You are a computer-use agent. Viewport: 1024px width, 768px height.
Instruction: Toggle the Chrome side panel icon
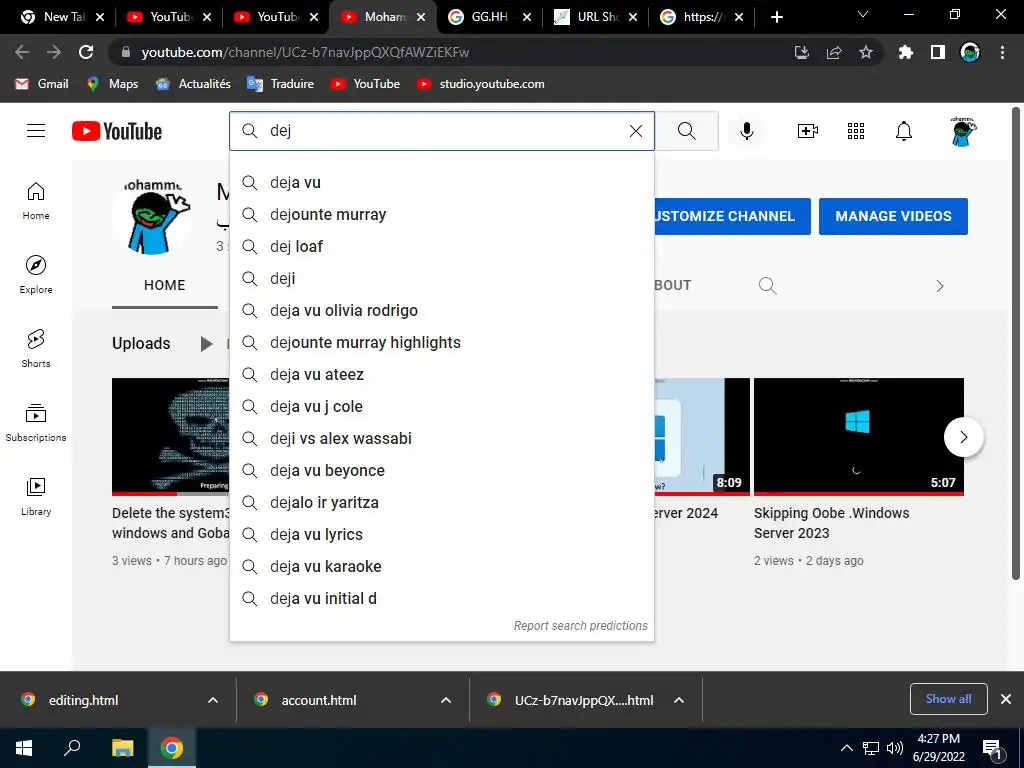[938, 52]
